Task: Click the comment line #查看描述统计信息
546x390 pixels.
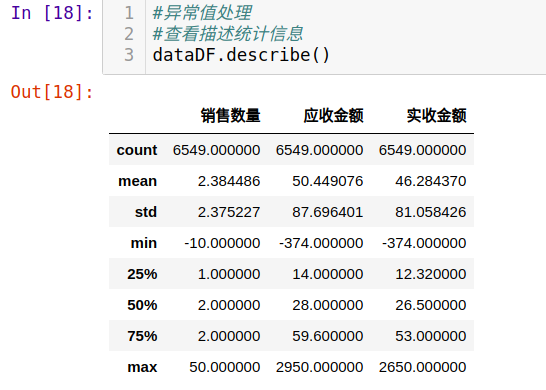Action: pyautogui.click(x=228, y=34)
